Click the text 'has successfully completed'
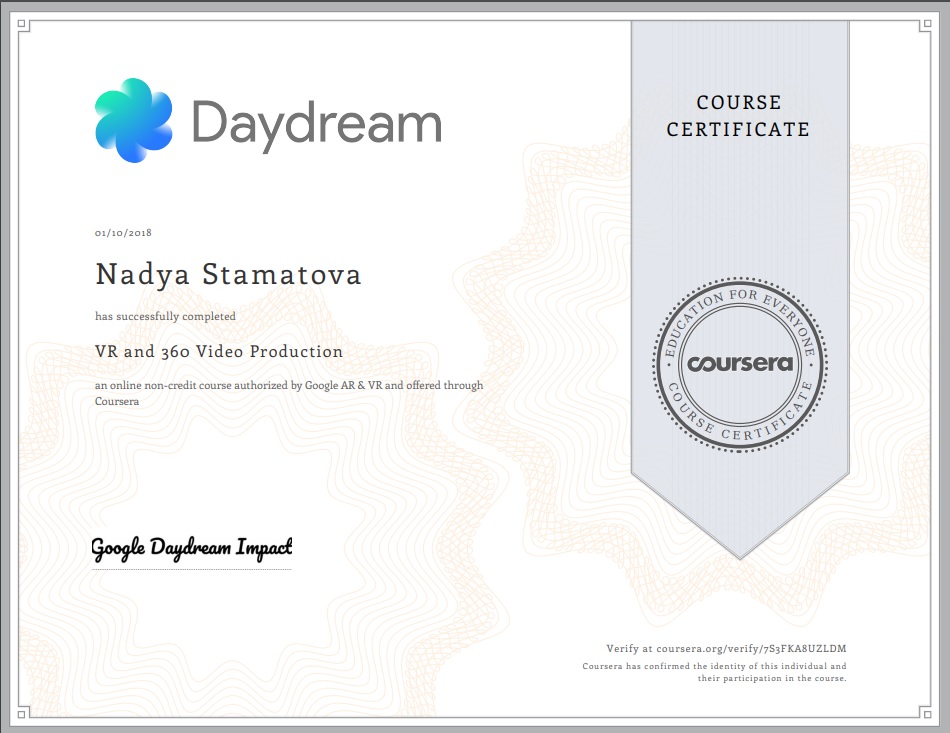The image size is (950, 733). (165, 316)
